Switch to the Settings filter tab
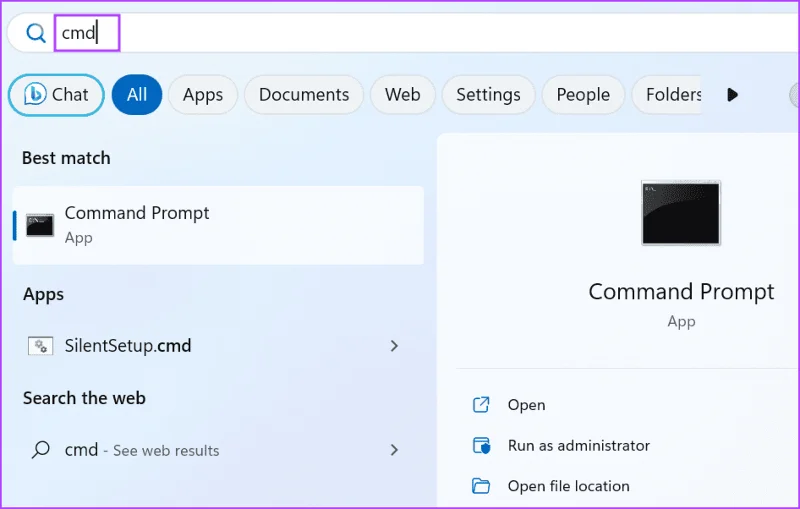Screen dimensions: 800x509 pos(488,95)
